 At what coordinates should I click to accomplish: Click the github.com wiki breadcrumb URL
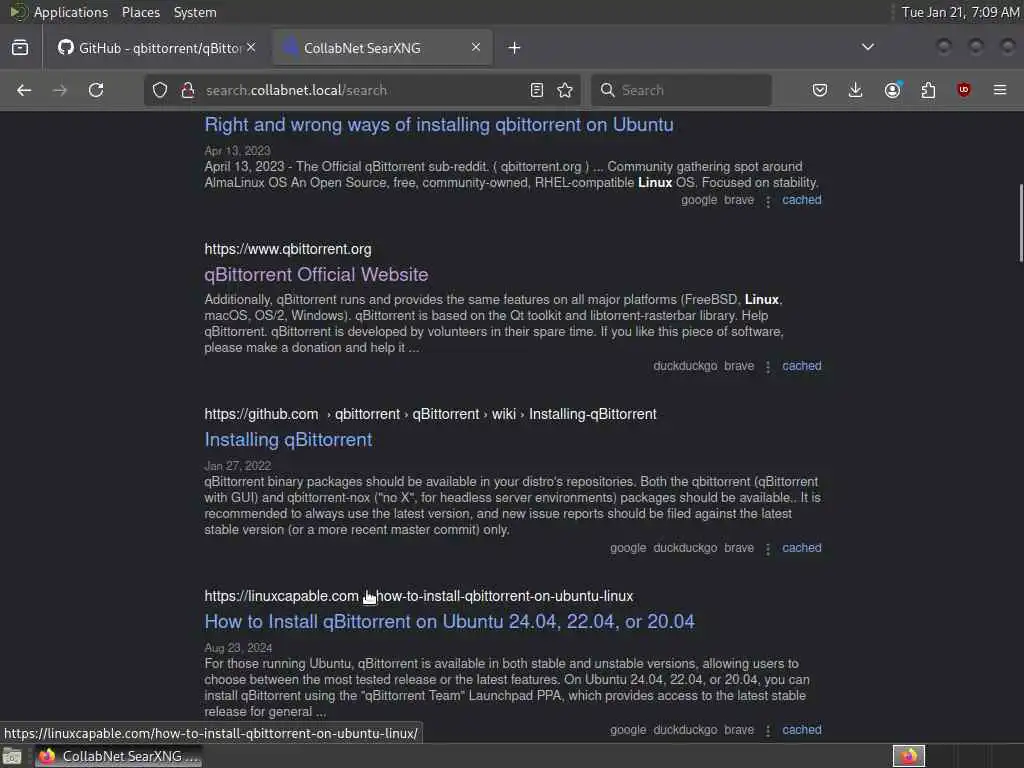(430, 415)
